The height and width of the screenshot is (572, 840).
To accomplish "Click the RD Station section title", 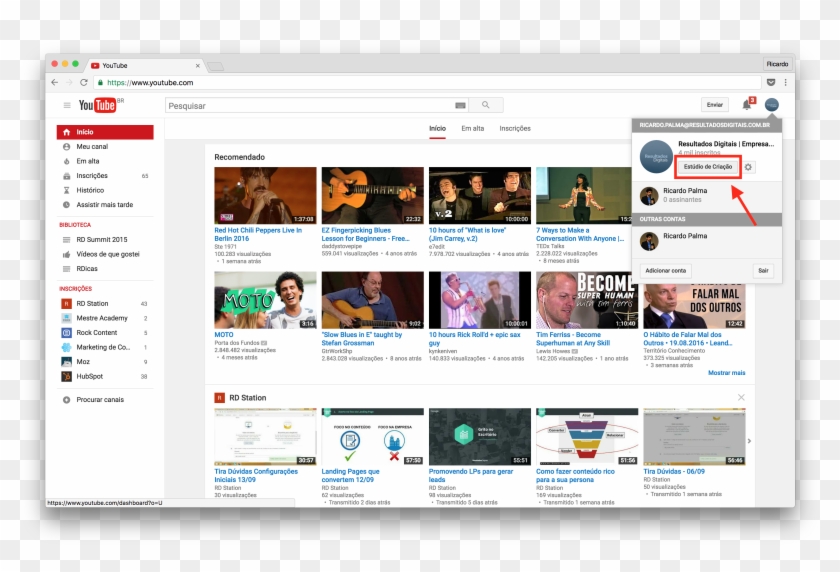I will 248,398.
